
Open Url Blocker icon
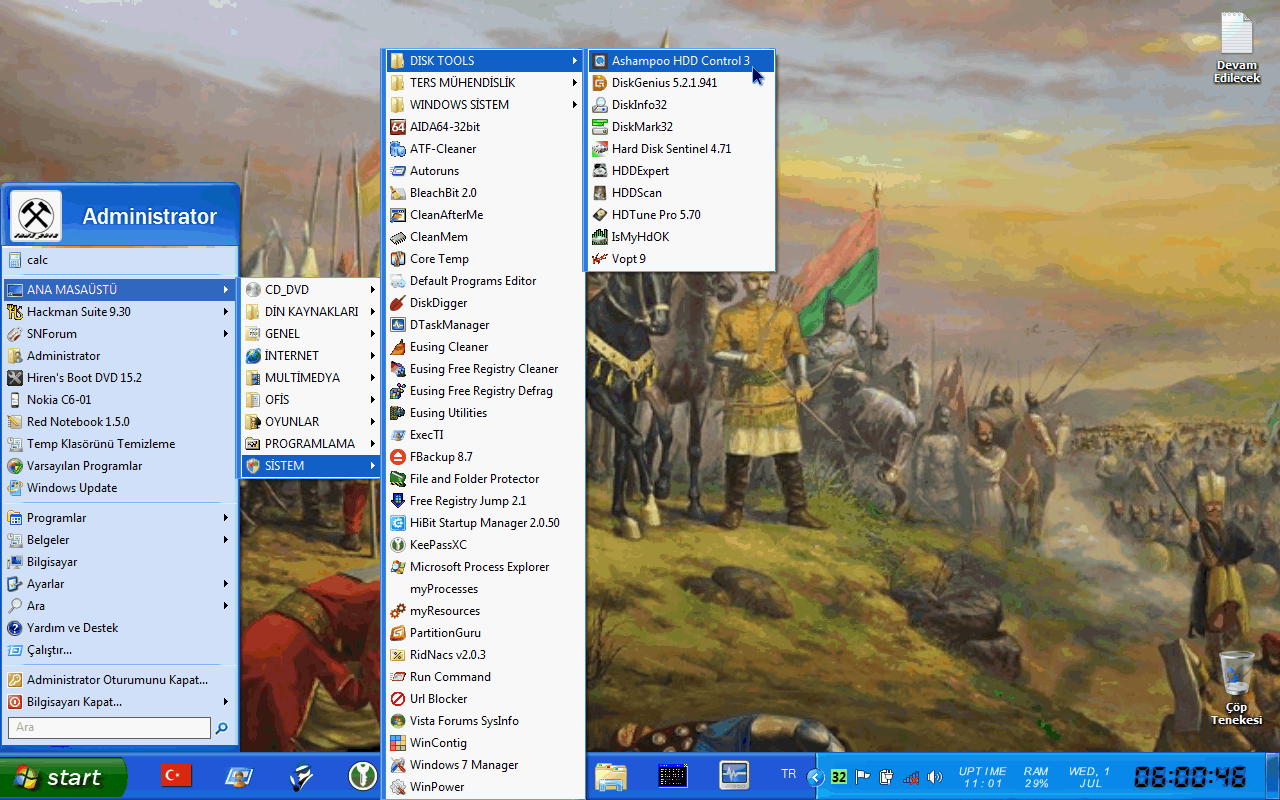[397, 699]
